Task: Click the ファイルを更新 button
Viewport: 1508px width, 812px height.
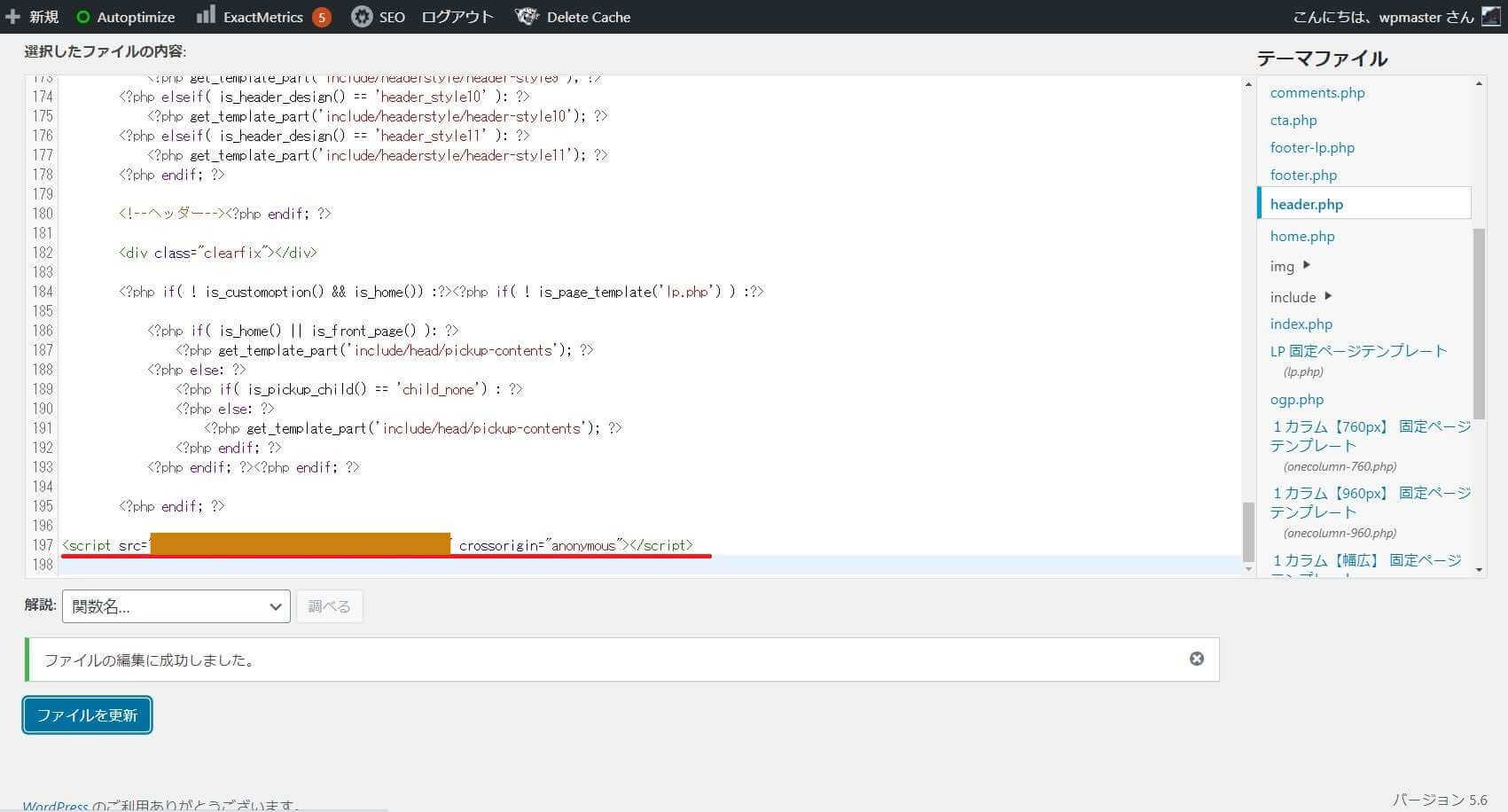Action: pyautogui.click(x=87, y=715)
